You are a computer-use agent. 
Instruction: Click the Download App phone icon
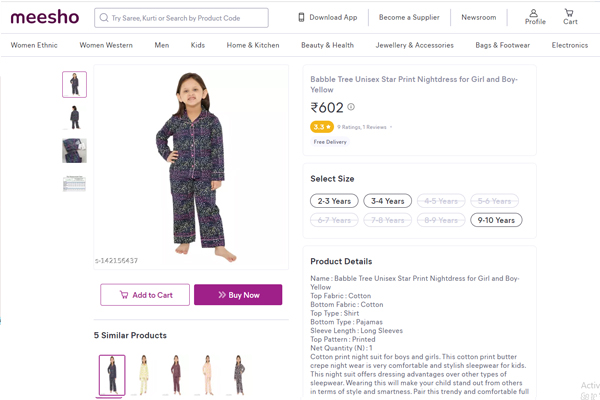pos(302,17)
